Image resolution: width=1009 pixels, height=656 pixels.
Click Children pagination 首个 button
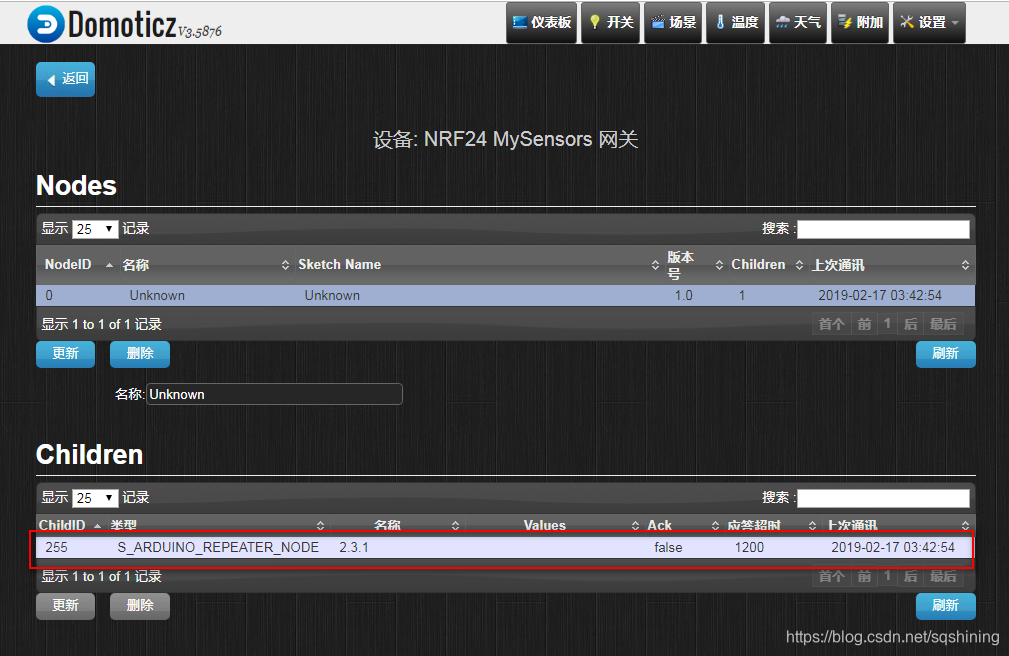pos(831,576)
